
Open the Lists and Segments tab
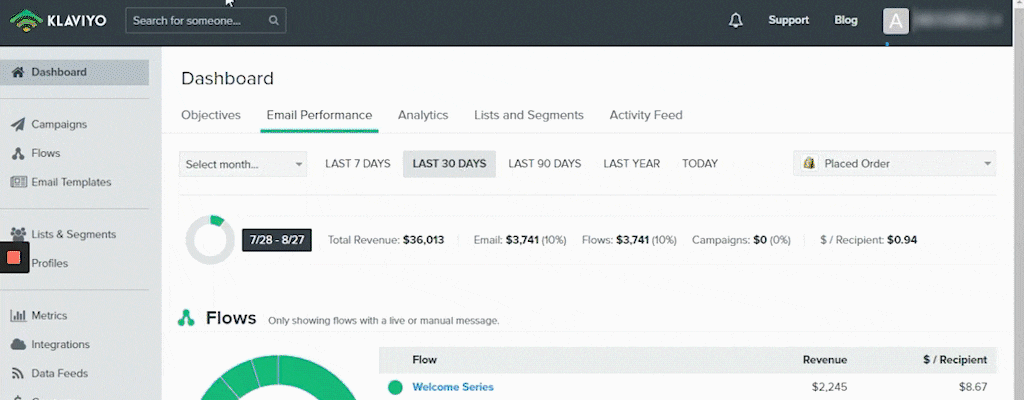pos(529,115)
